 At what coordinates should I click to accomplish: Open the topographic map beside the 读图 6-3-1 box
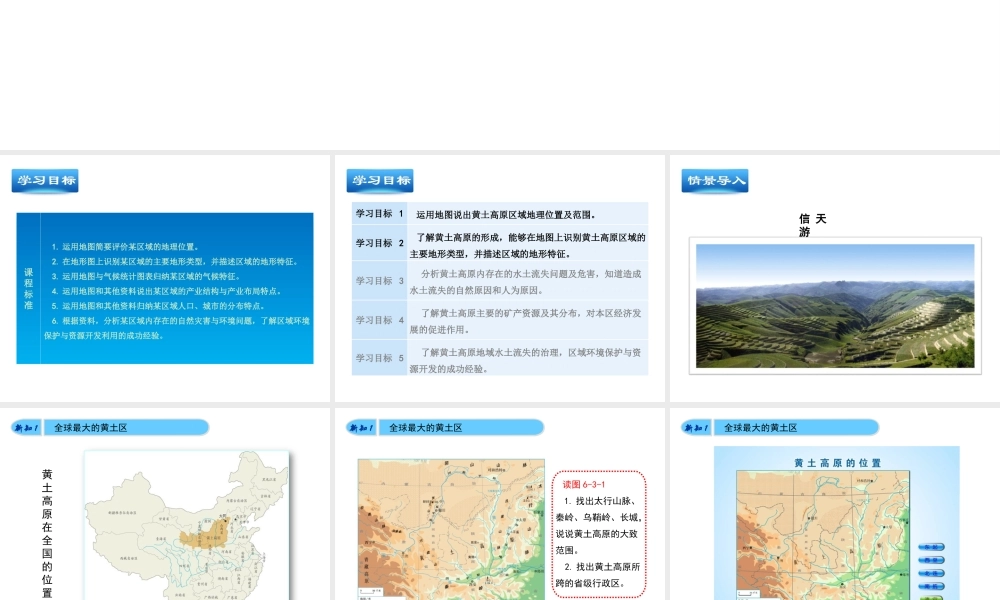(x=451, y=528)
